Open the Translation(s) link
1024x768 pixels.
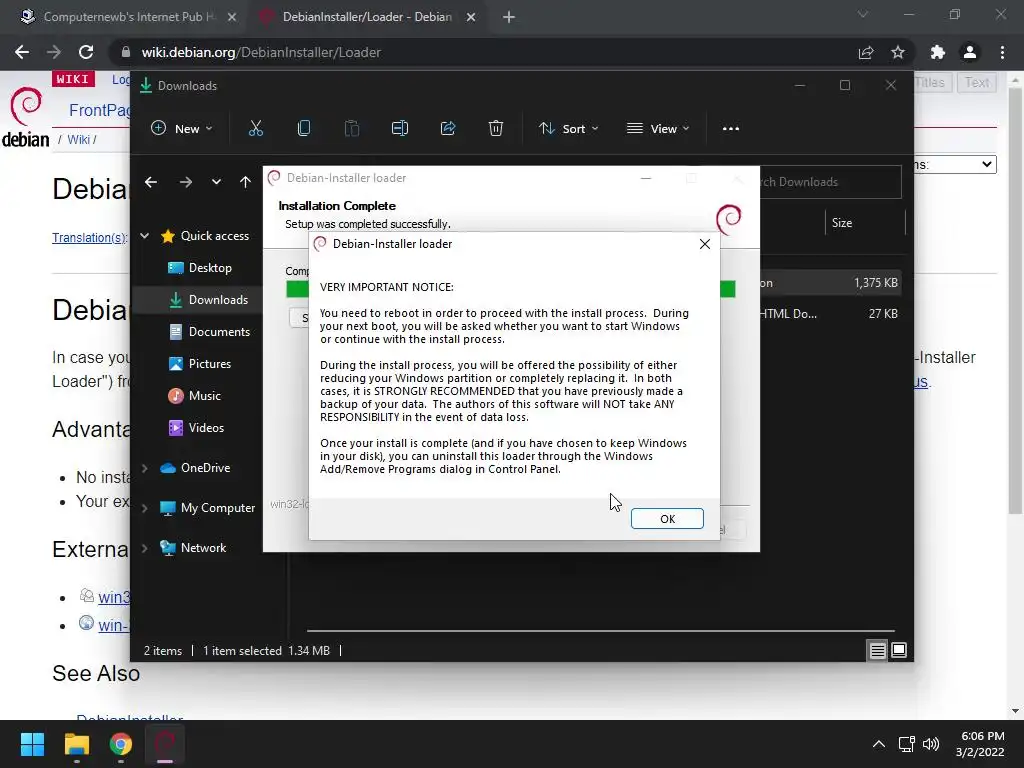click(89, 237)
